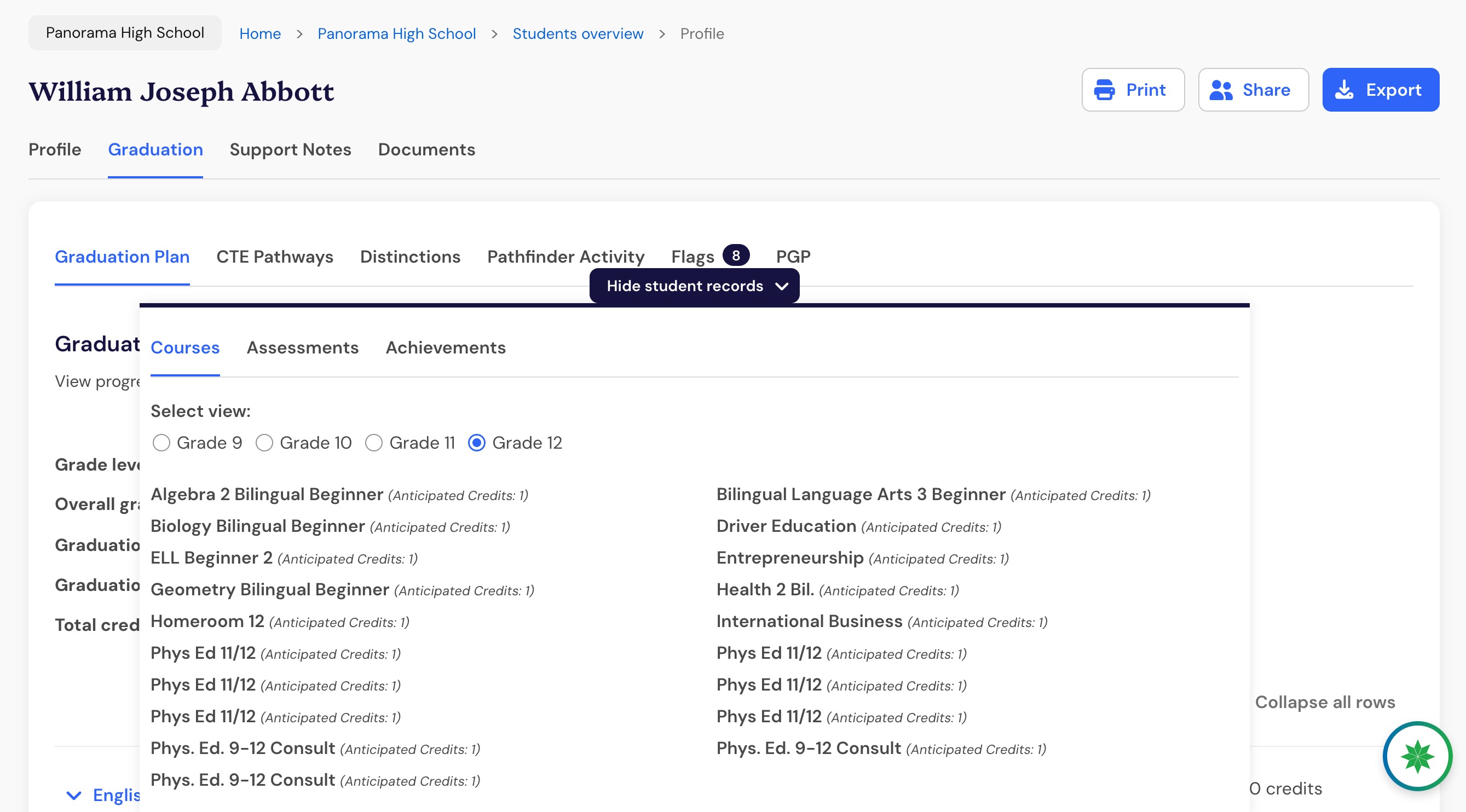Open the PGP sub-tab
Image resolution: width=1466 pixels, height=812 pixels.
793,257
